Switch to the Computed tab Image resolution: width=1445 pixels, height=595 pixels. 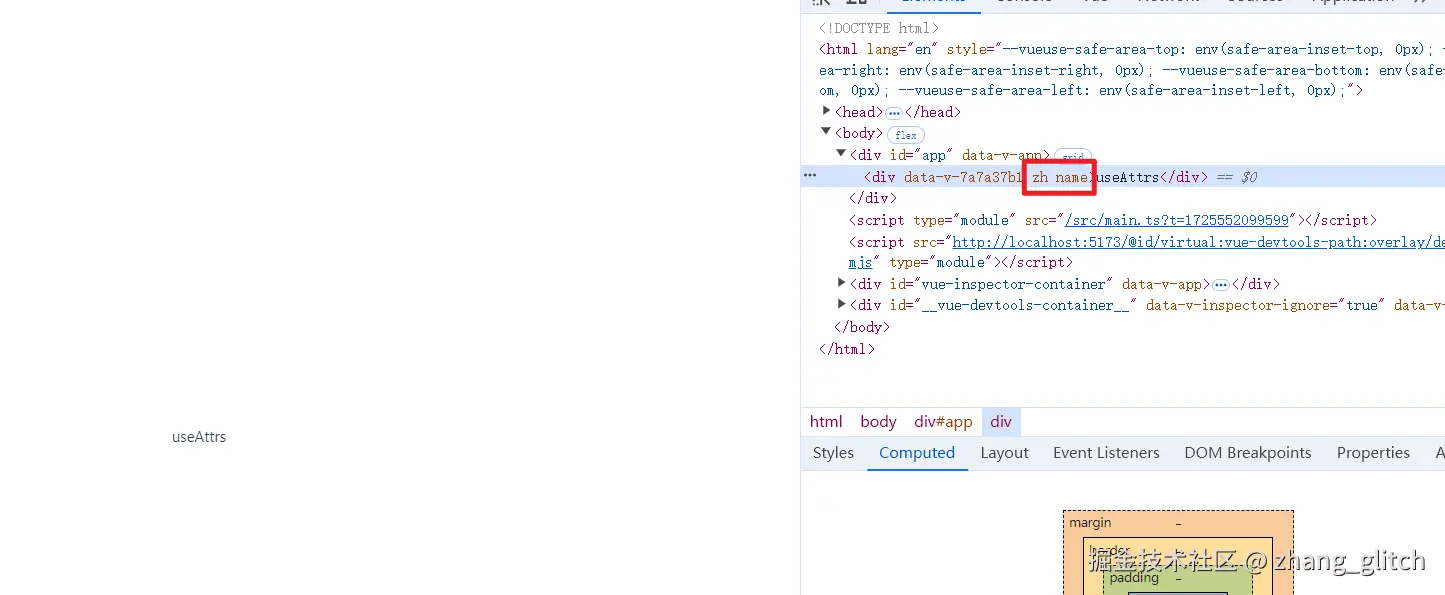tap(917, 453)
